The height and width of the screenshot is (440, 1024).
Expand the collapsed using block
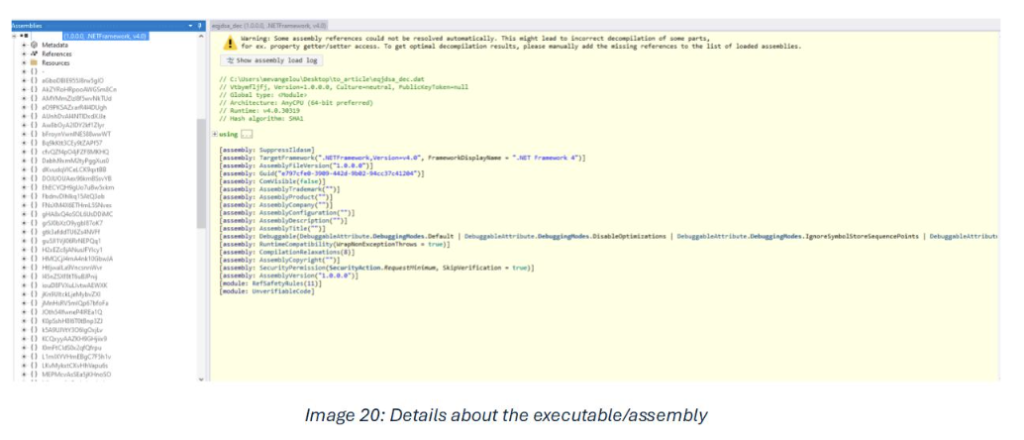click(215, 133)
